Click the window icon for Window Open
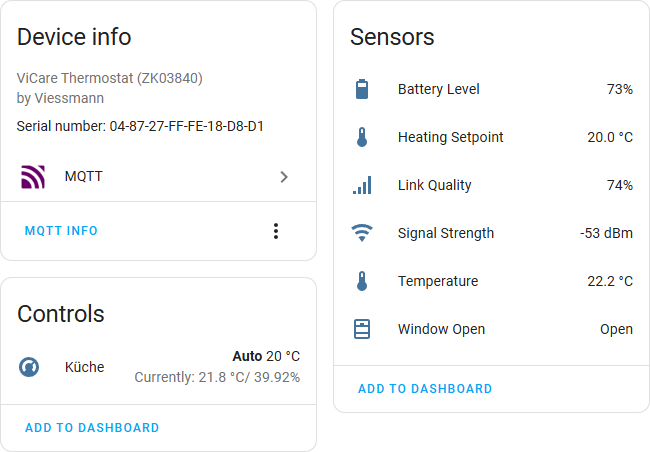650x452 pixels. pos(362,329)
